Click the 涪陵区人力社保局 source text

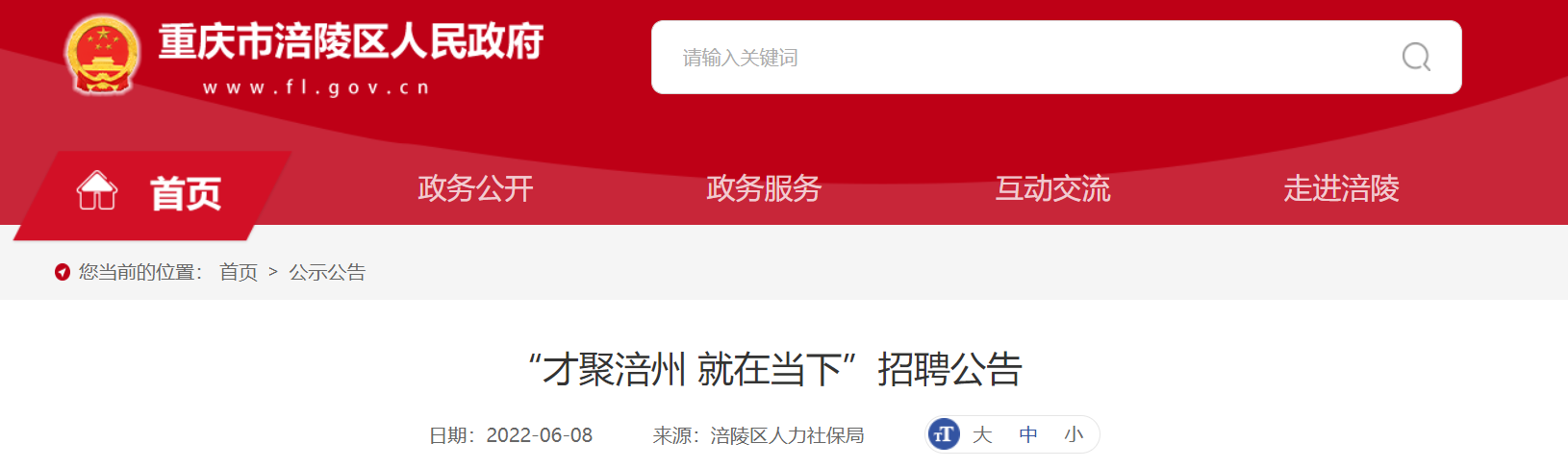click(x=787, y=435)
